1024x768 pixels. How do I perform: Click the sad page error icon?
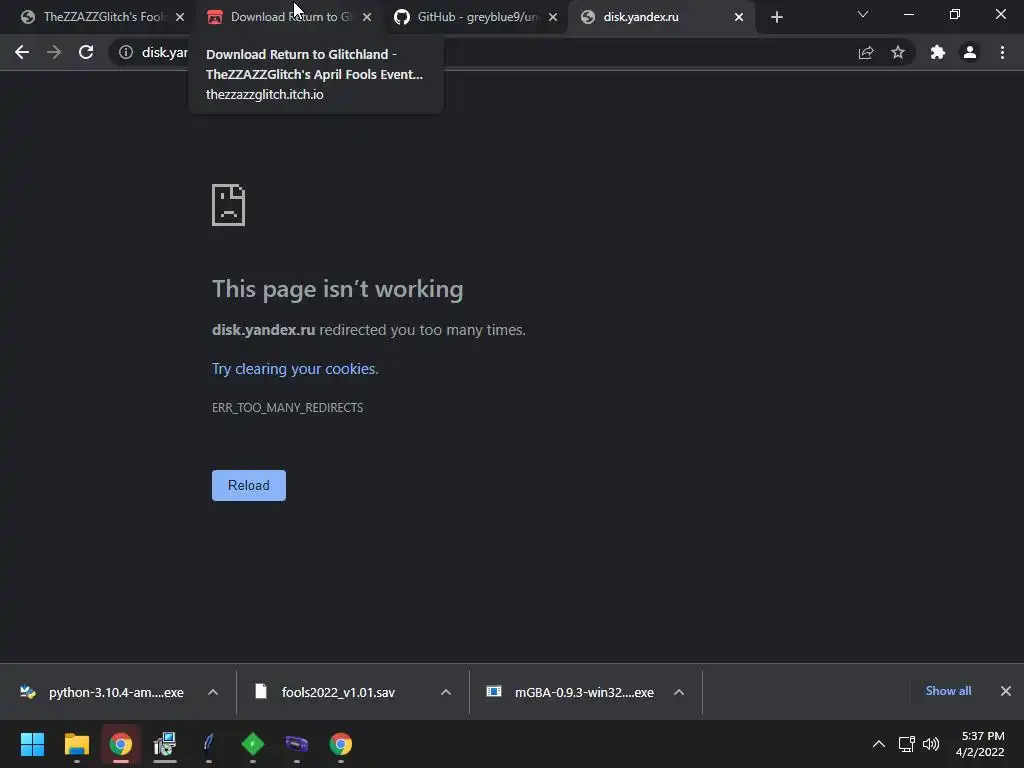[x=229, y=205]
